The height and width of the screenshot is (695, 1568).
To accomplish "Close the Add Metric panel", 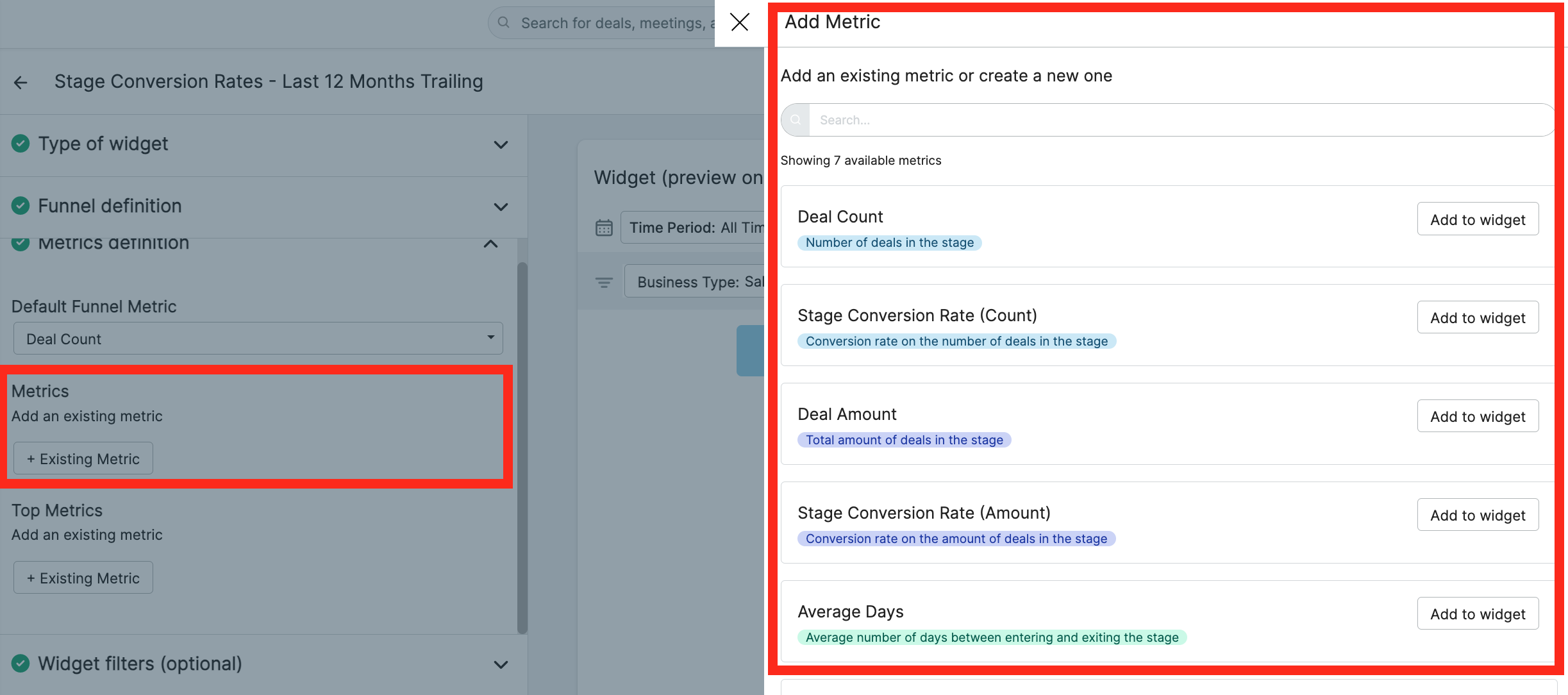I will coord(740,22).
